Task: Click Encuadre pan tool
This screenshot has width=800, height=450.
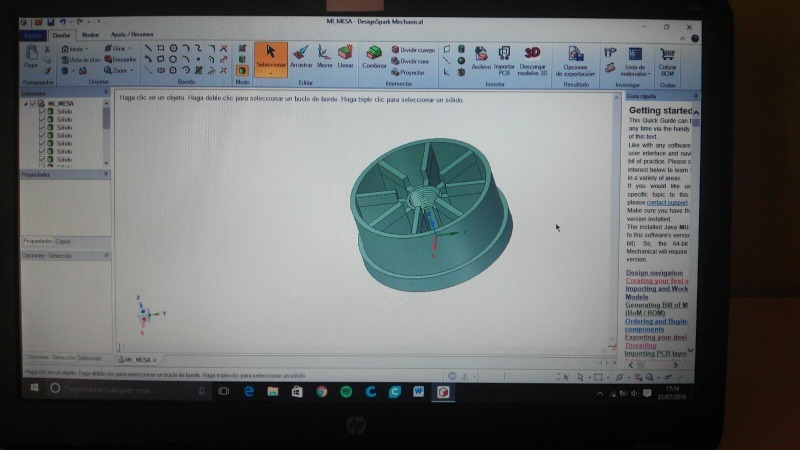Action: 120,59
